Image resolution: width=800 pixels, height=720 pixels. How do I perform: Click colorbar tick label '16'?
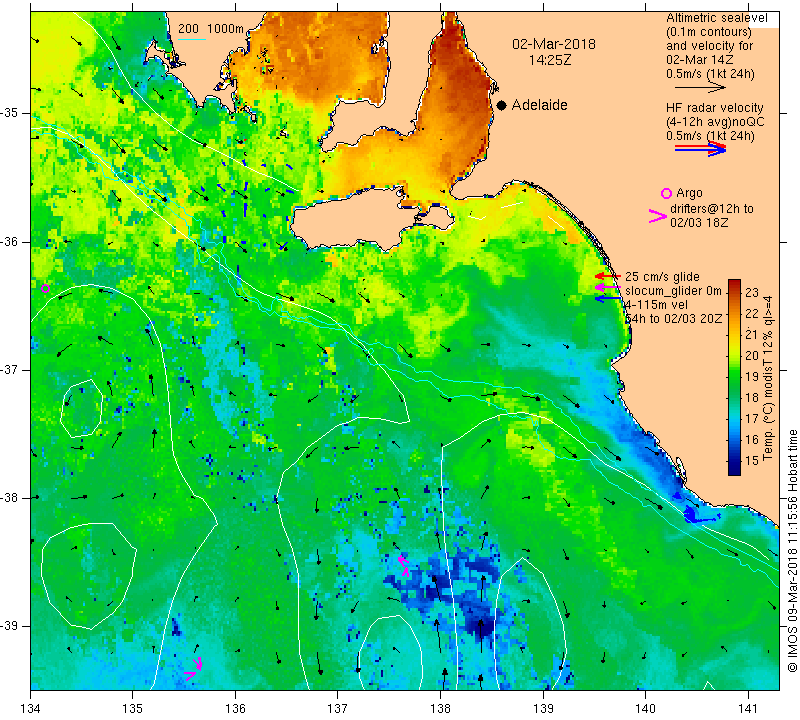752,439
